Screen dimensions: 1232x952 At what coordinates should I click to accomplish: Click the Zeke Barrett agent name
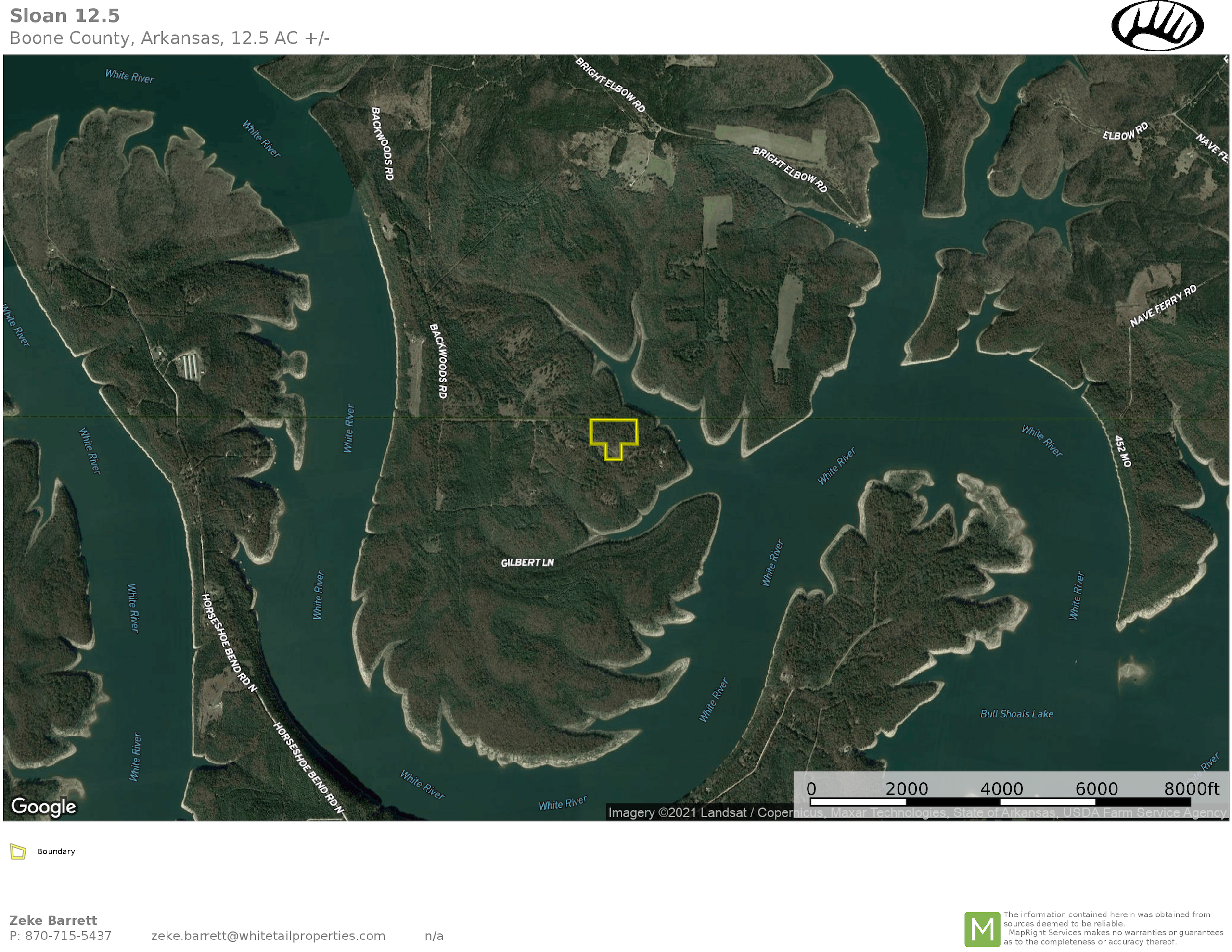(53, 920)
